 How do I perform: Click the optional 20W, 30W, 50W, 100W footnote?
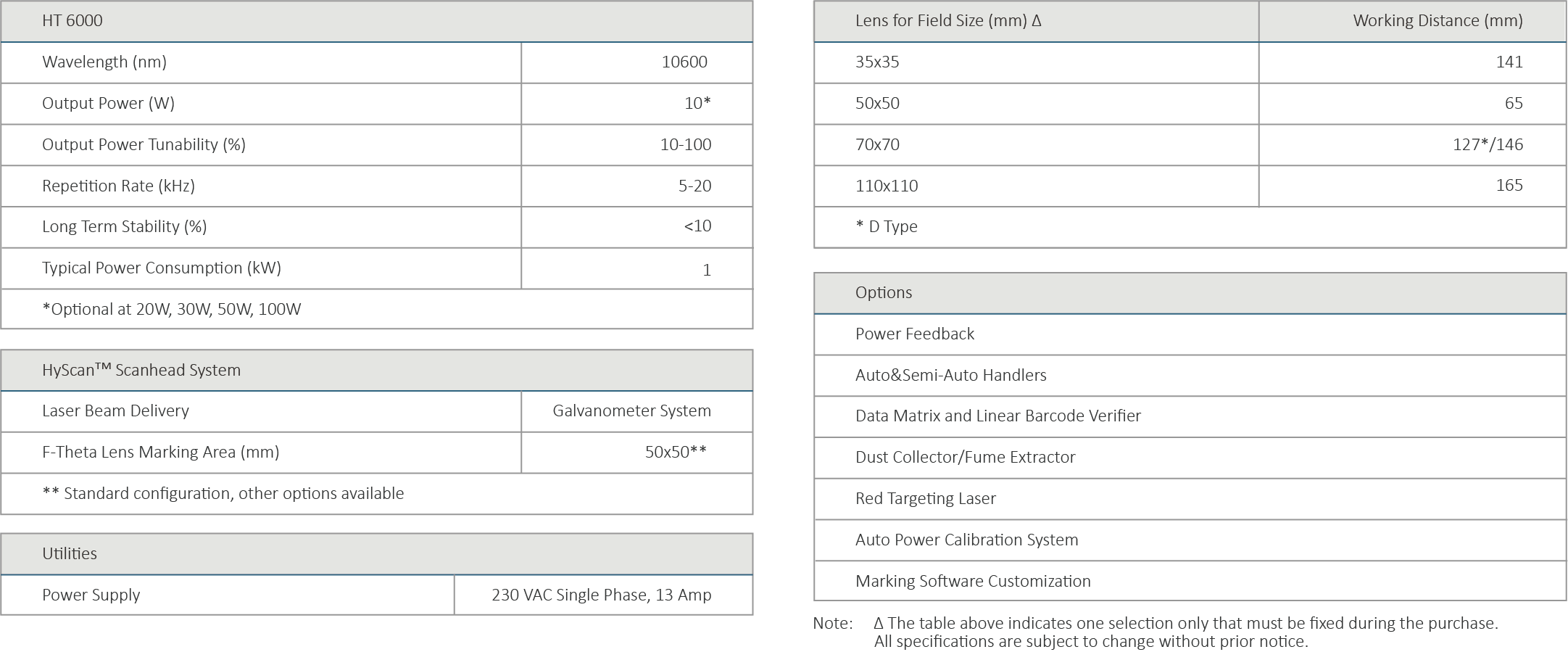[172, 310]
